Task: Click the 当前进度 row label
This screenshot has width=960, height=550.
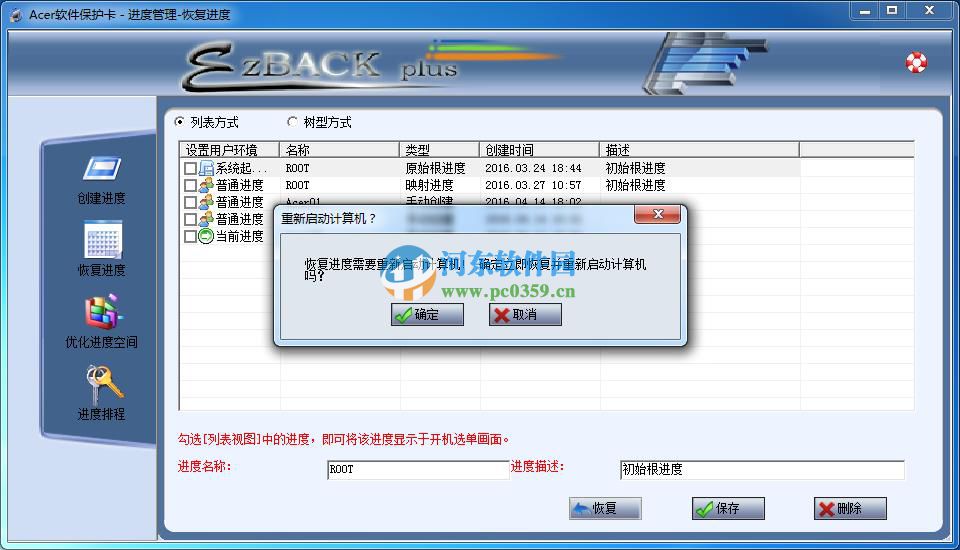Action: [x=239, y=236]
